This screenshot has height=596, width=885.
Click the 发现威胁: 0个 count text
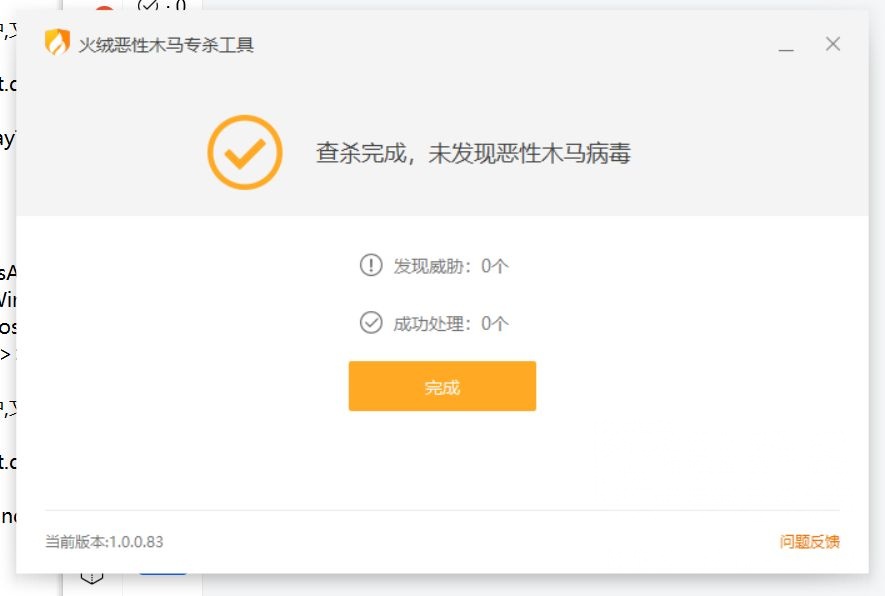(451, 266)
